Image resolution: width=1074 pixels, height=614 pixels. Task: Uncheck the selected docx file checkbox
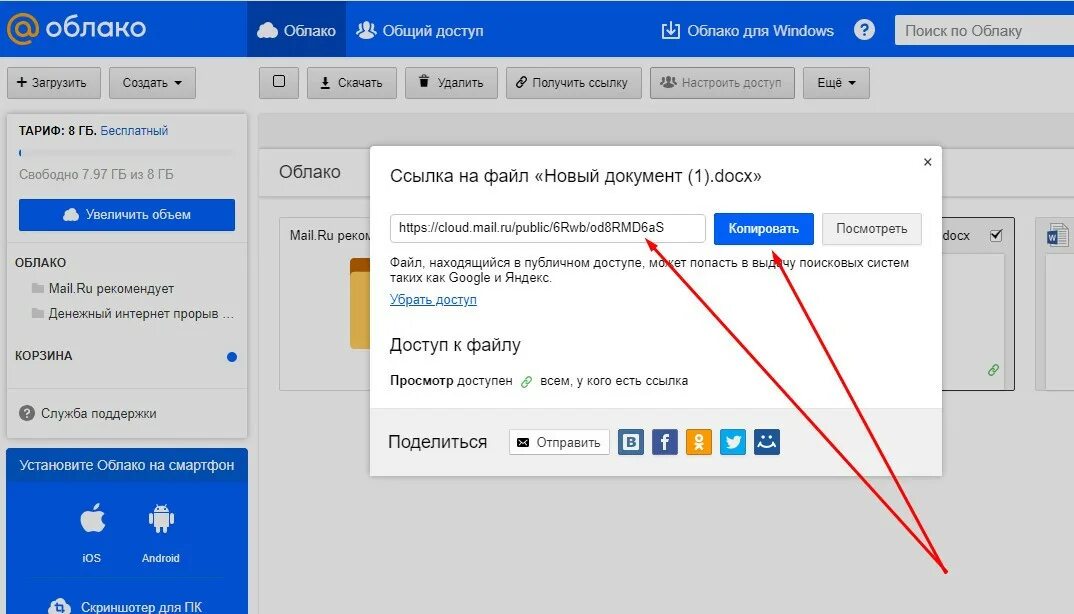point(996,236)
